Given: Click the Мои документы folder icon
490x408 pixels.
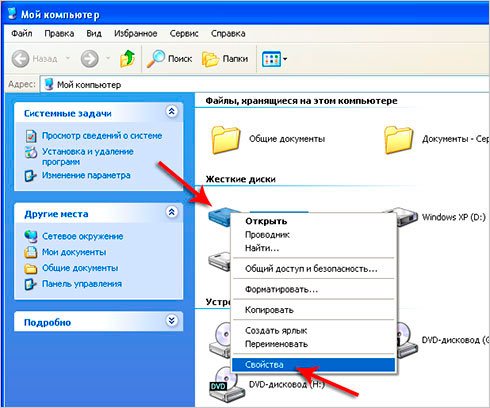Looking at the screenshot, I should tap(30, 252).
